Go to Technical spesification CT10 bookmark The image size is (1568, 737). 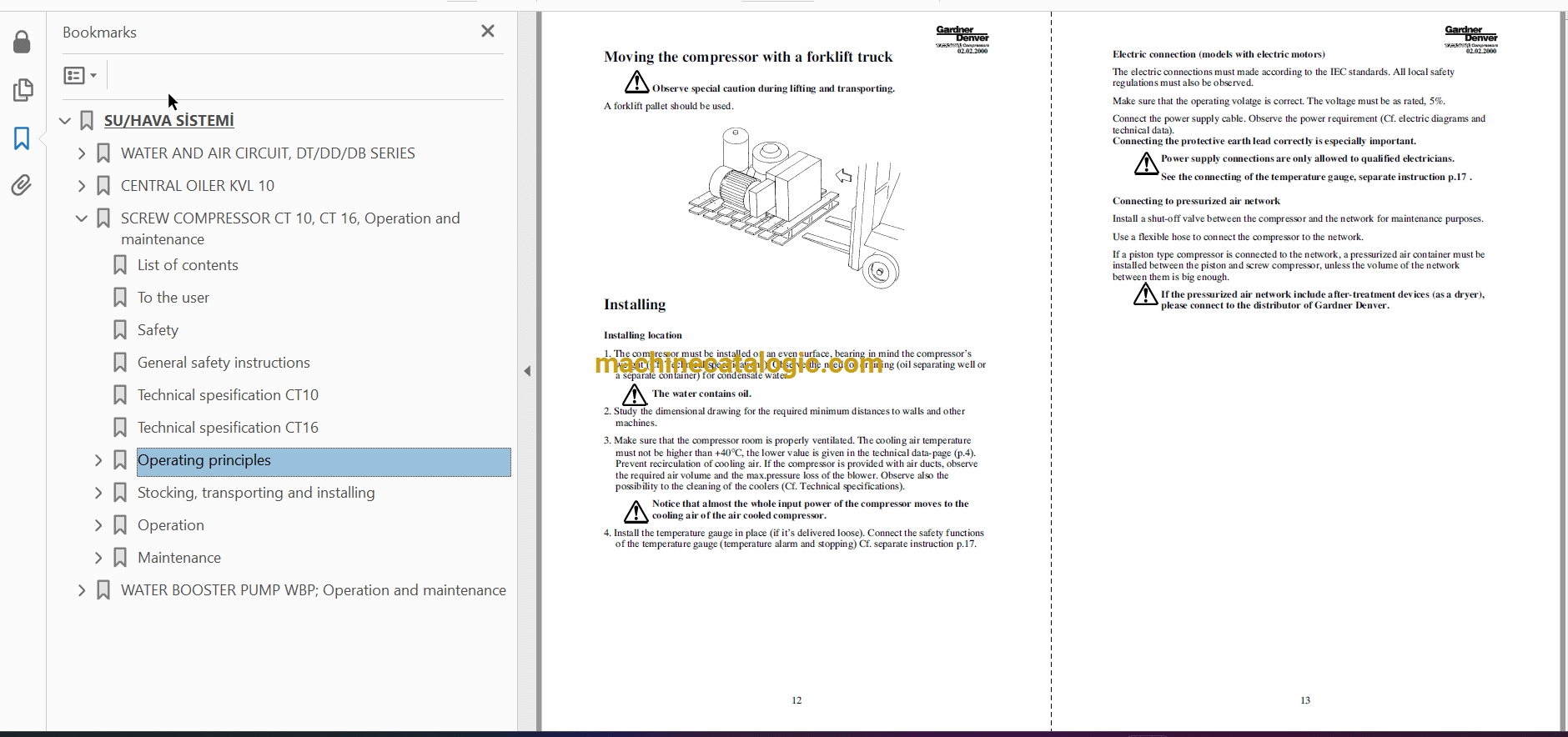click(228, 395)
